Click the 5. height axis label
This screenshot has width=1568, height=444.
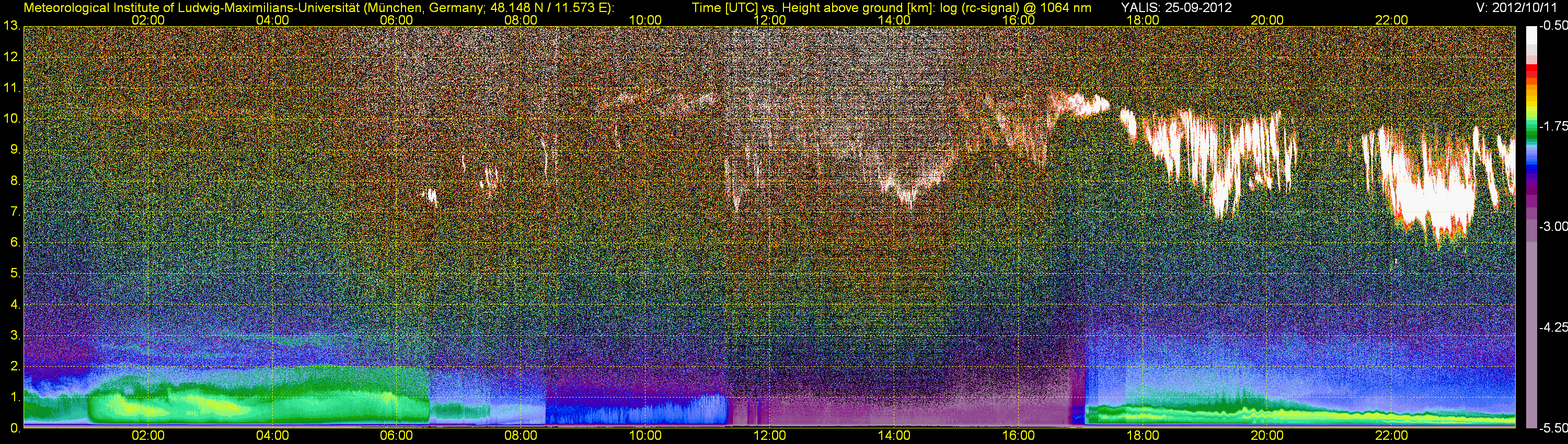[15, 274]
